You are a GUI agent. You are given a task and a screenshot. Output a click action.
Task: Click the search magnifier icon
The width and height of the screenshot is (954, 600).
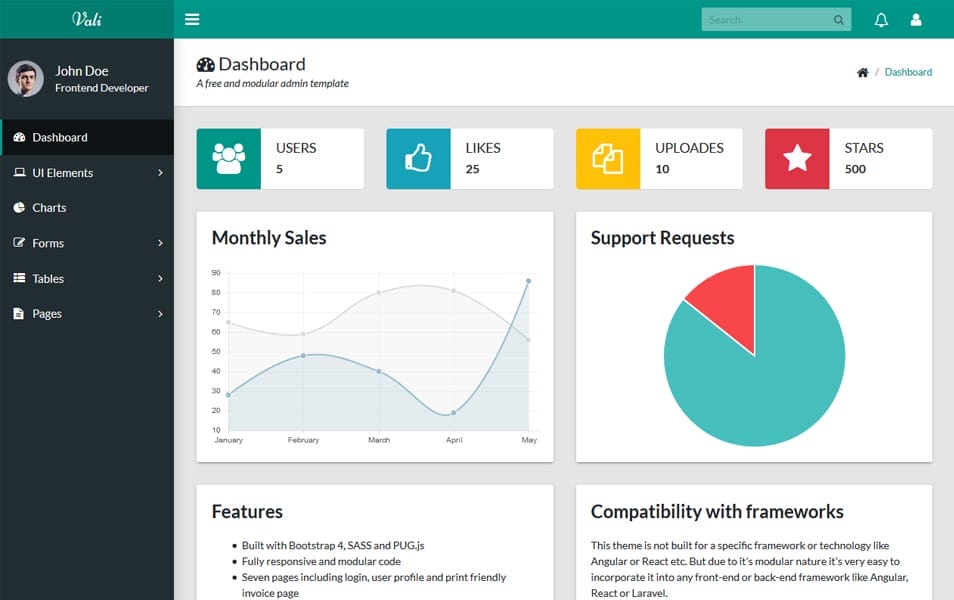[x=838, y=20]
